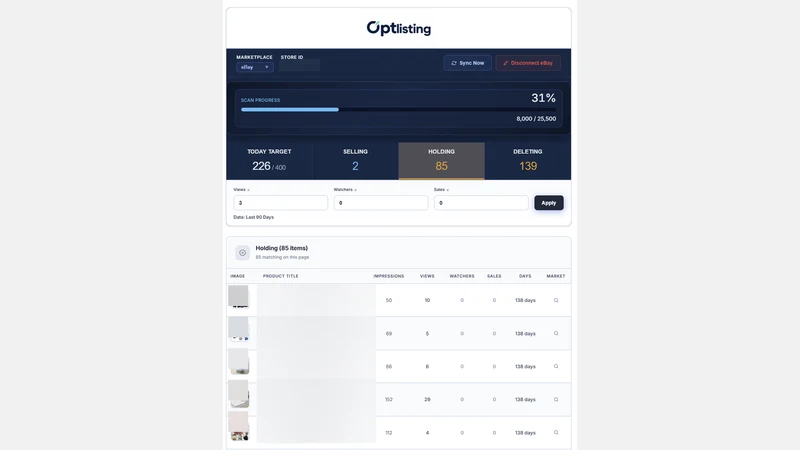
Task: Click the Sync Now refresh icon
Action: tap(454, 63)
